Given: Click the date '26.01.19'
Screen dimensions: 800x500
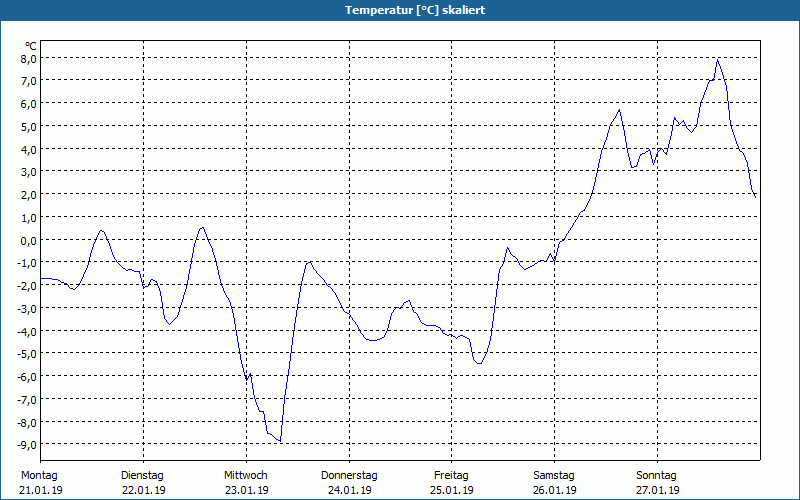Looking at the screenshot, I should tap(555, 490).
